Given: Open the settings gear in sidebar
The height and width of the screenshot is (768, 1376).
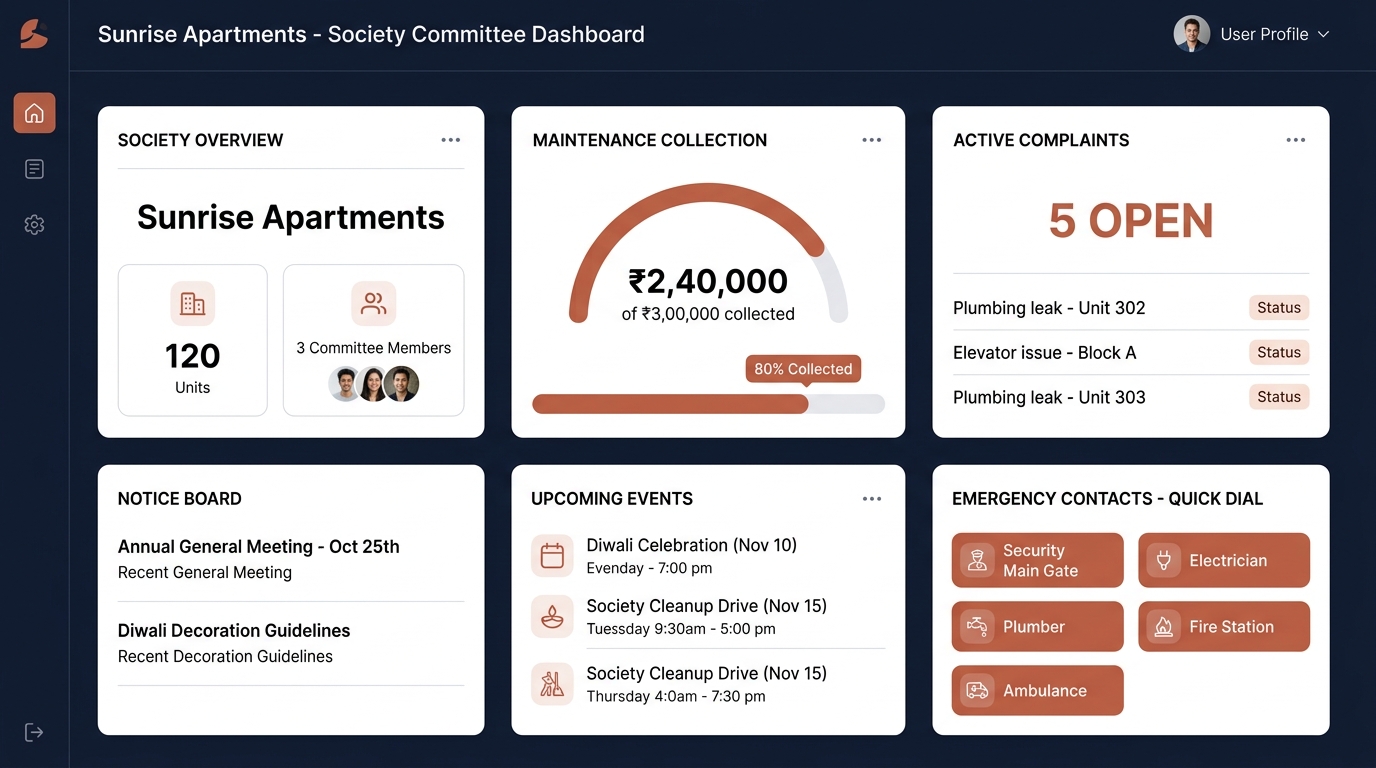Looking at the screenshot, I should (x=34, y=225).
